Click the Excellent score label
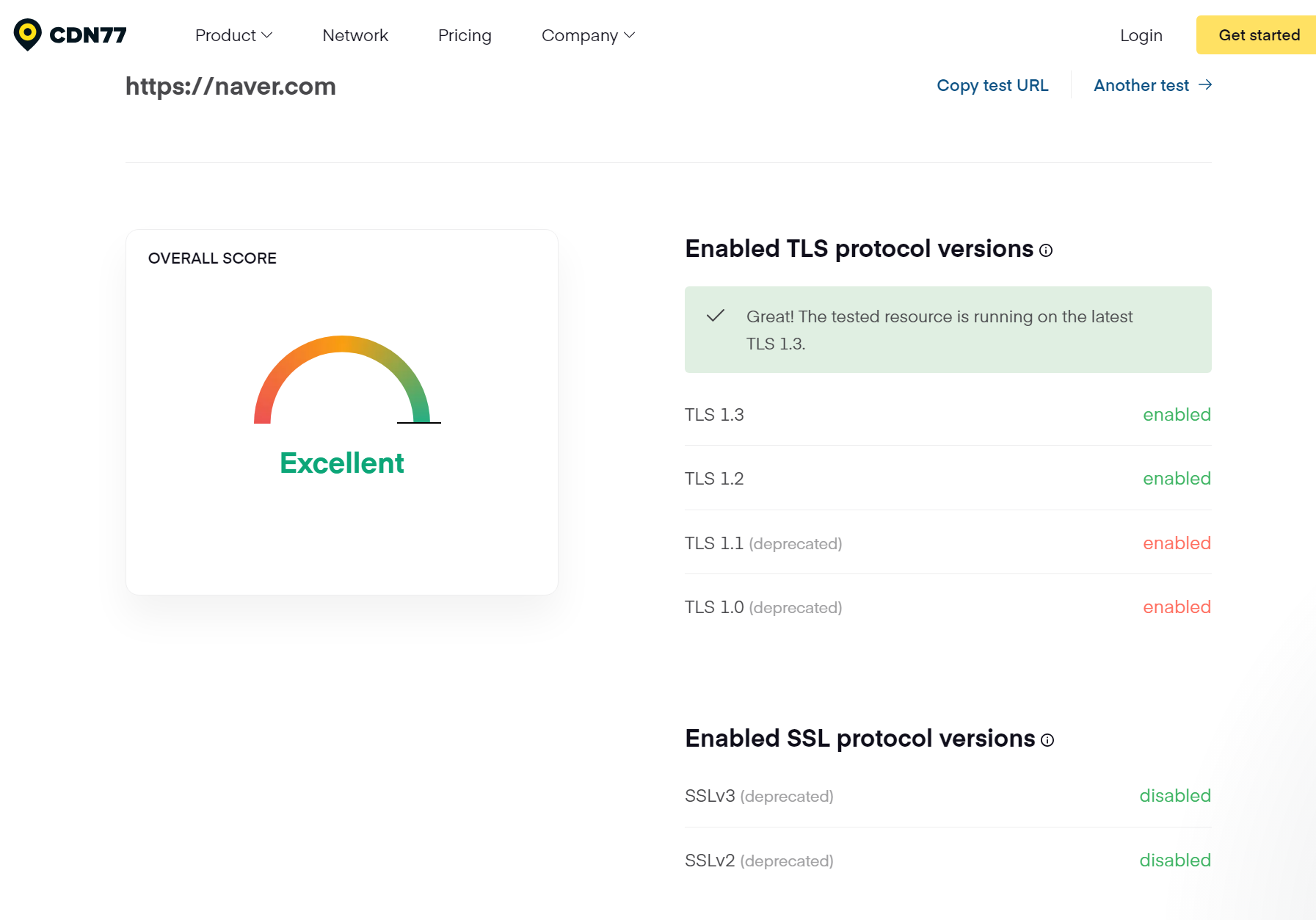 click(x=342, y=463)
